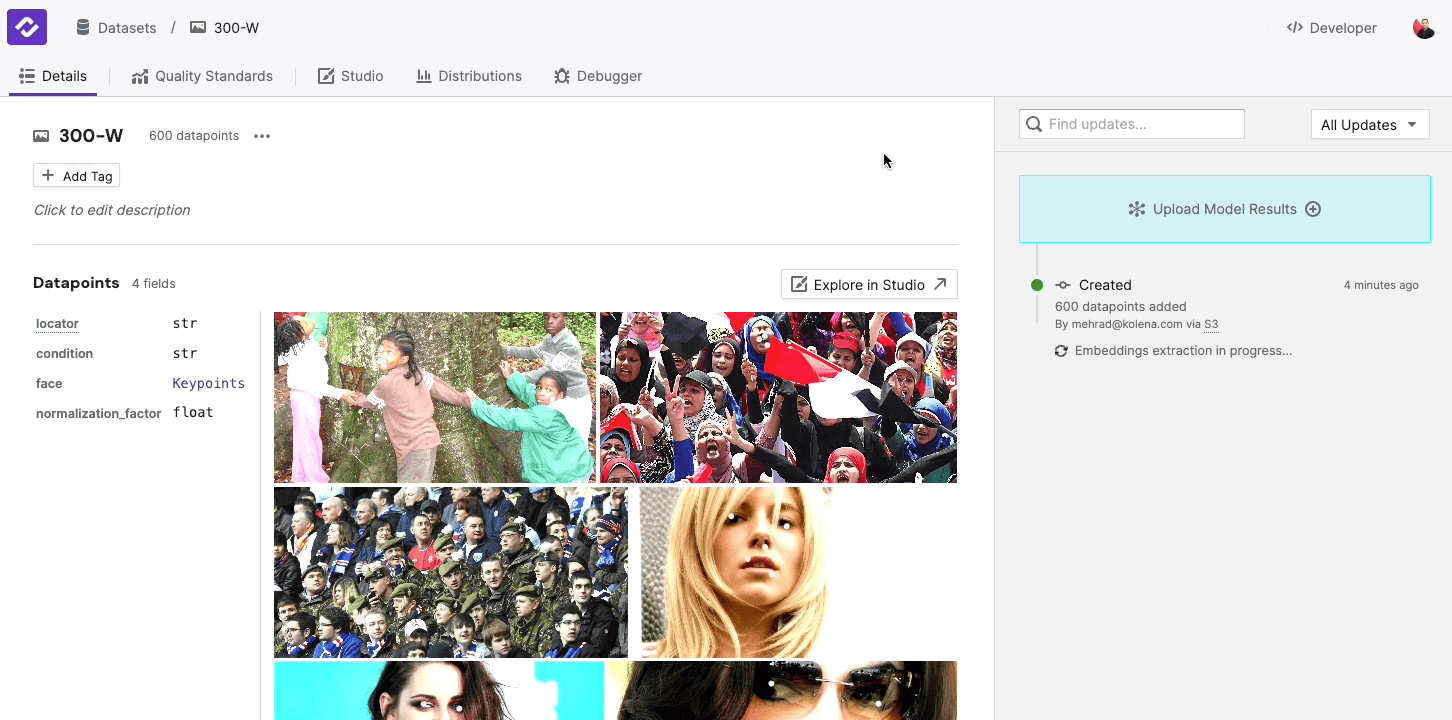Image resolution: width=1452 pixels, height=720 pixels.
Task: Click to edit the dataset description
Action: [x=112, y=210]
